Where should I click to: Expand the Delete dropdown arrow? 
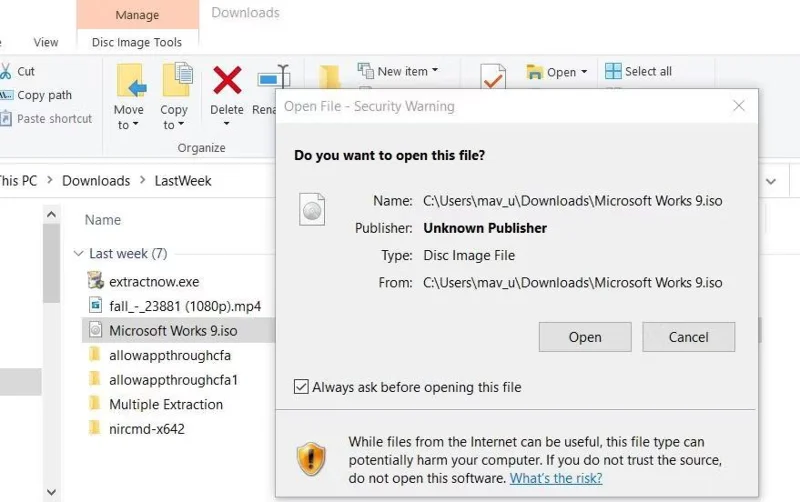click(227, 123)
